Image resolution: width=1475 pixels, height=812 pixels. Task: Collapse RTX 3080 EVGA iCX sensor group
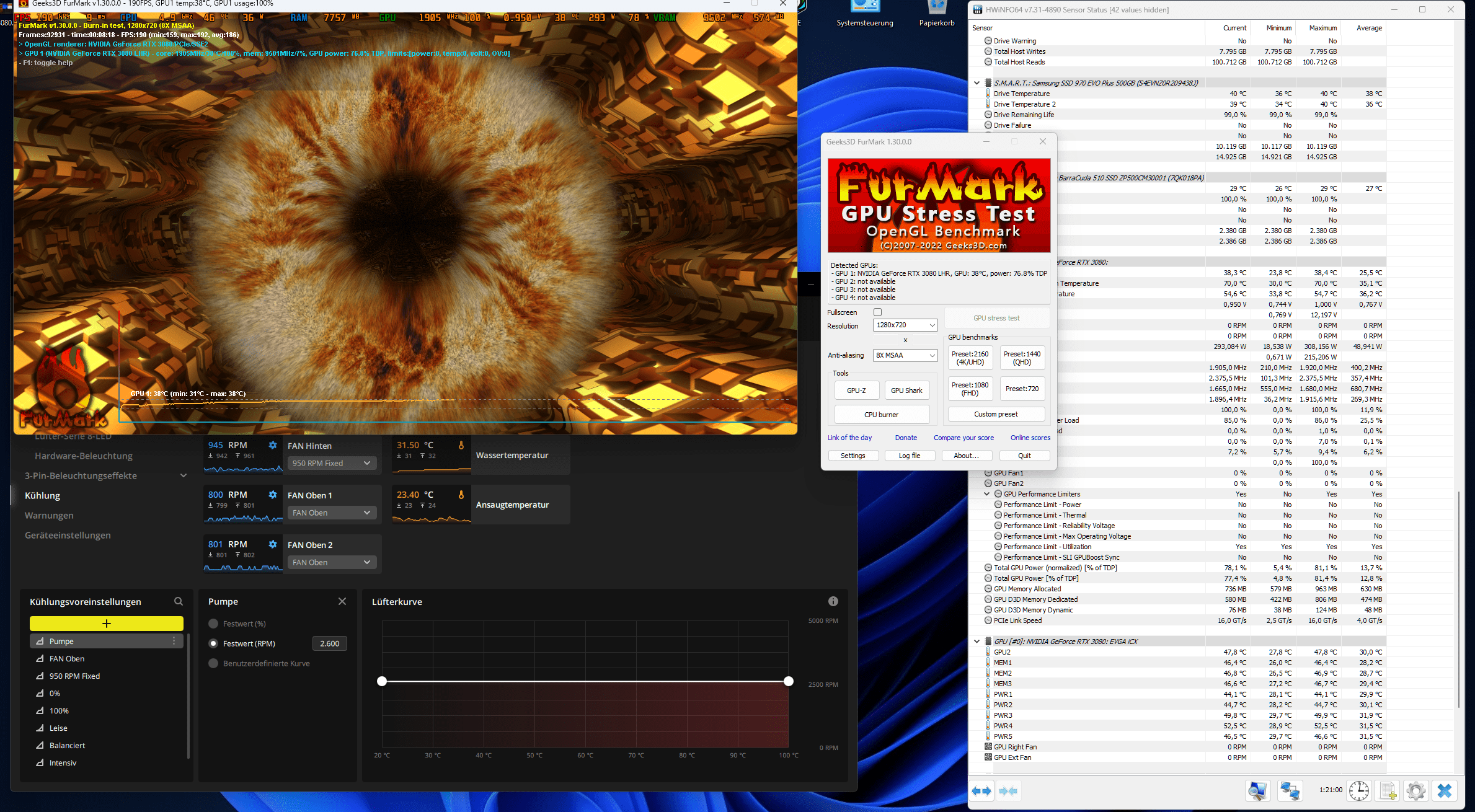977,642
